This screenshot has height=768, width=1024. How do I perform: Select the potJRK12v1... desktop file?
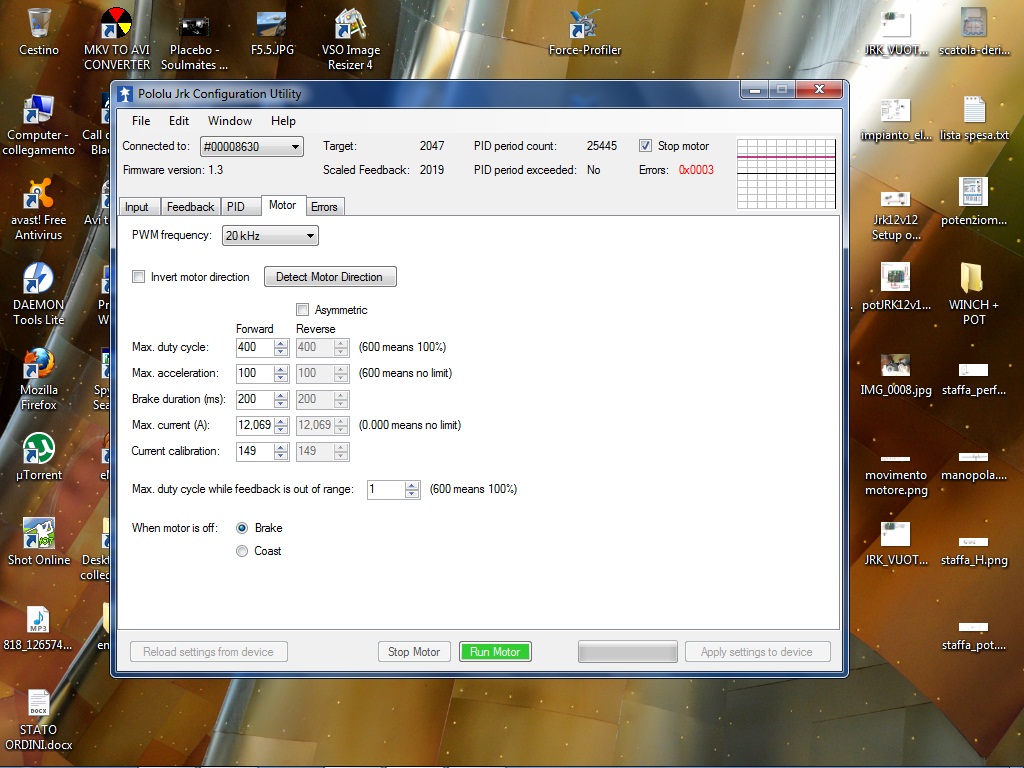click(896, 286)
